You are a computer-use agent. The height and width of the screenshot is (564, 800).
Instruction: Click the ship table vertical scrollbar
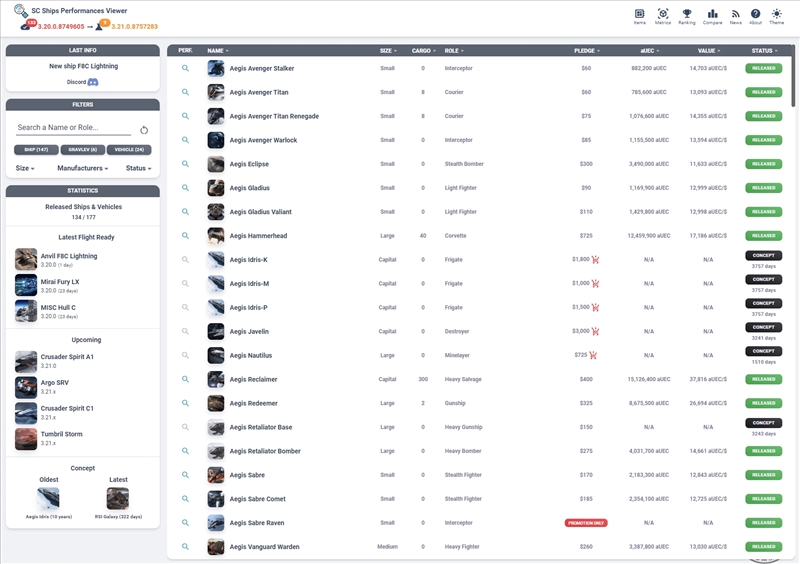(x=793, y=77)
